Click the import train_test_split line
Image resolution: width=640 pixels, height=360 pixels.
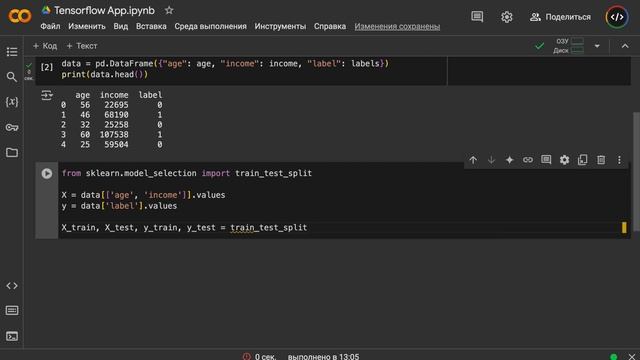click(x=187, y=173)
